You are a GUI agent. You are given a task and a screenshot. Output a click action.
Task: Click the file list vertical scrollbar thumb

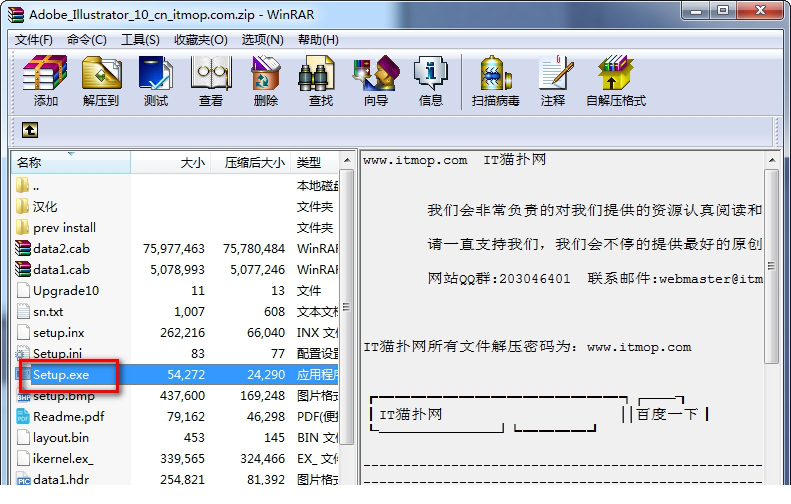(347, 307)
